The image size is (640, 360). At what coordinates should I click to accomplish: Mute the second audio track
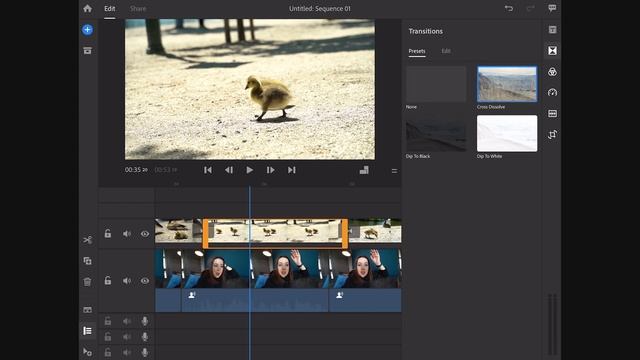click(x=127, y=337)
